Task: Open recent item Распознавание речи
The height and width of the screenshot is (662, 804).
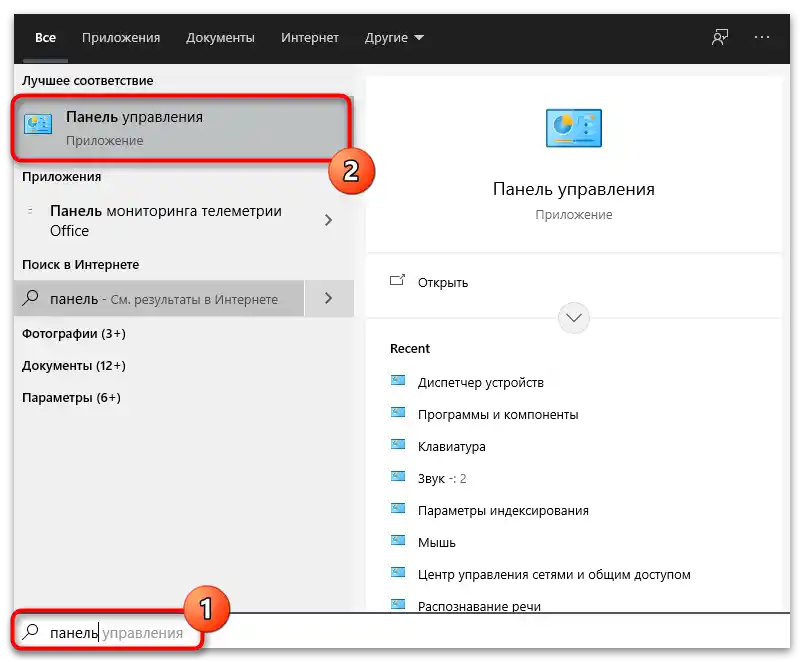Action: point(479,606)
